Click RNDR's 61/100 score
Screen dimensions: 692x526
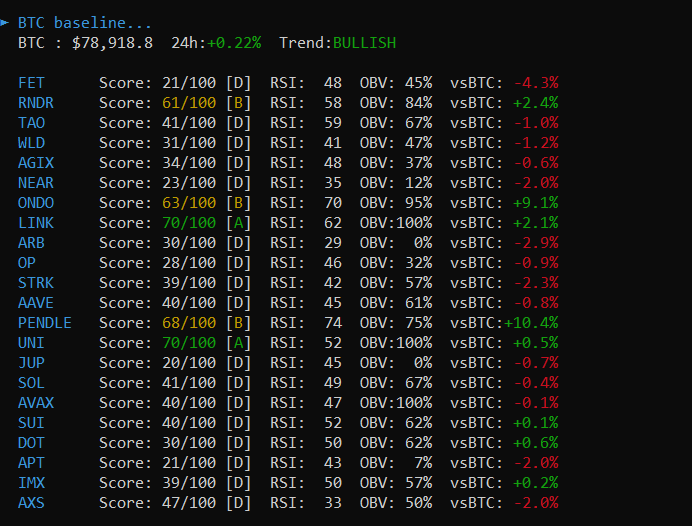189,103
